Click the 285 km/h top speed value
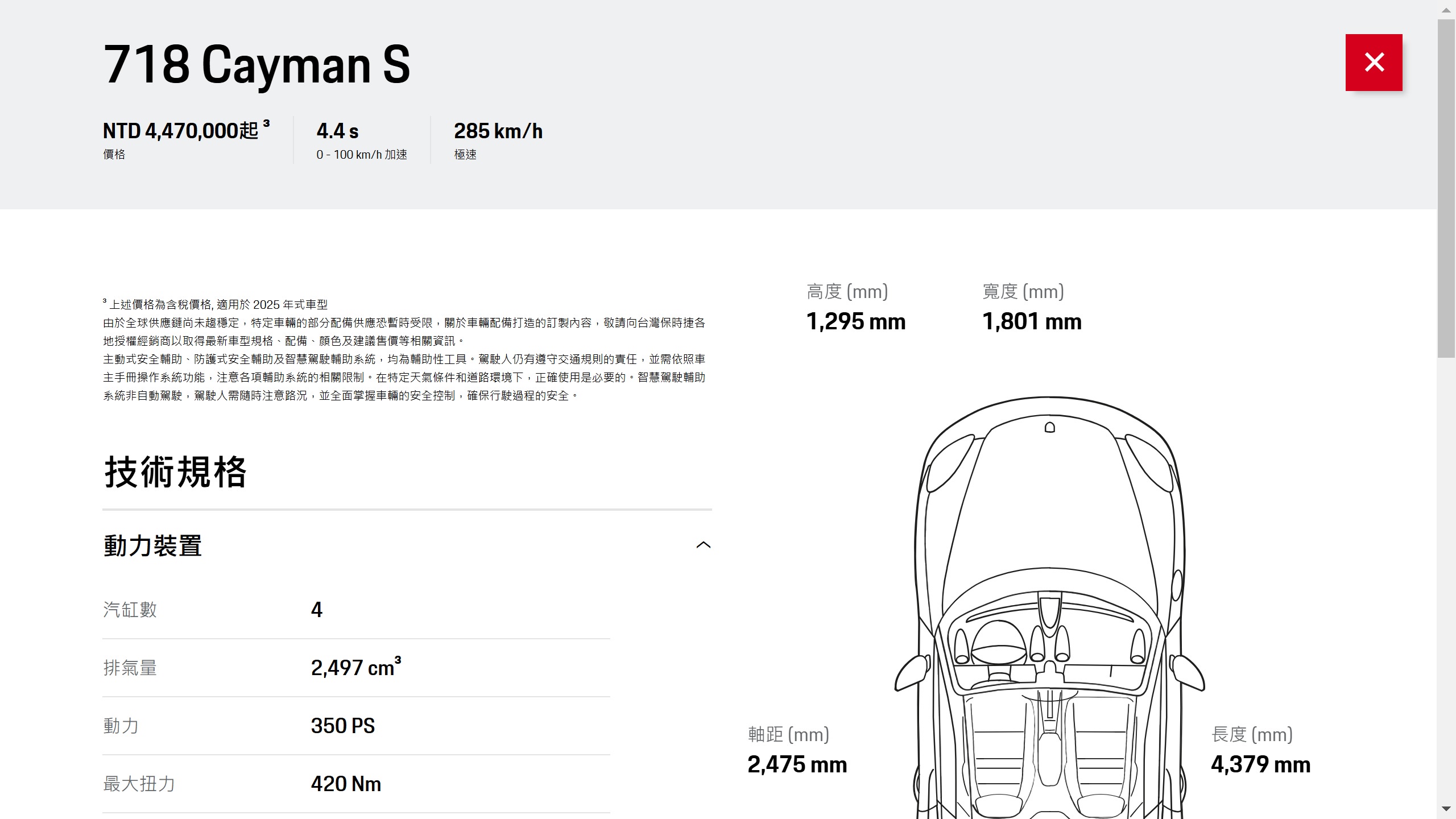 (x=498, y=131)
